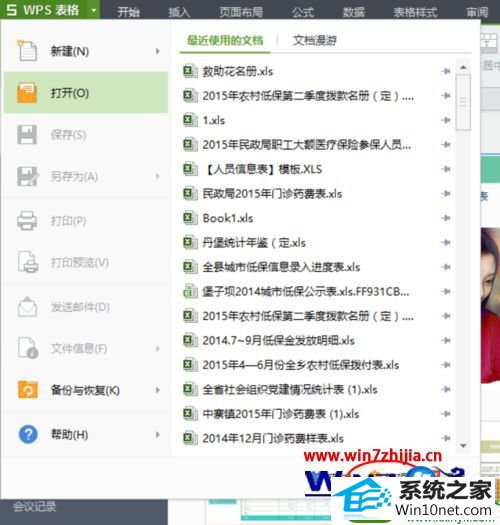
Task: Expand the 备份与恢复(K) submenu arrow
Action: 157,390
